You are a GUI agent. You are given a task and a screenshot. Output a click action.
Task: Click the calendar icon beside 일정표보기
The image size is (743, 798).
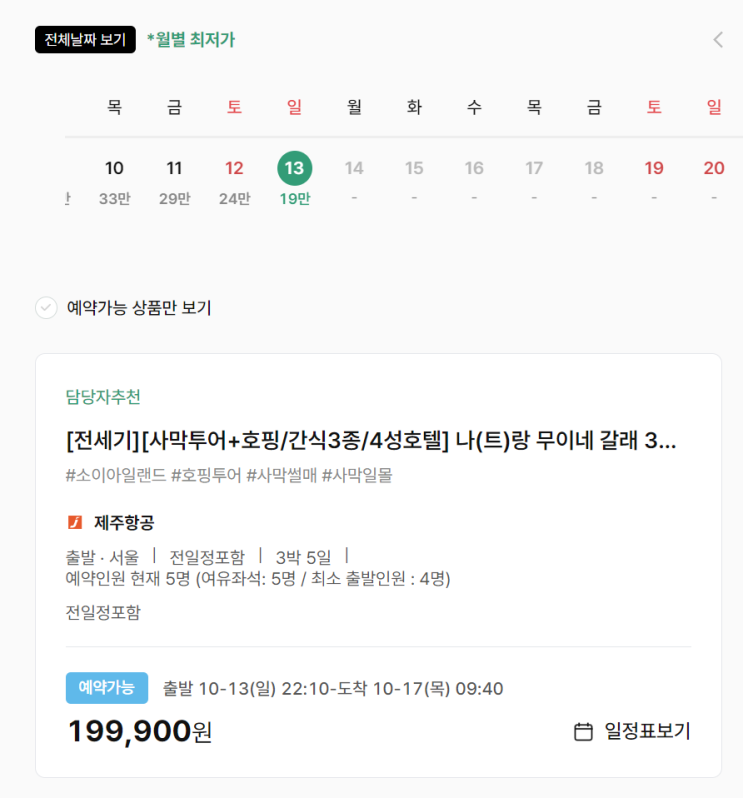pos(583,732)
